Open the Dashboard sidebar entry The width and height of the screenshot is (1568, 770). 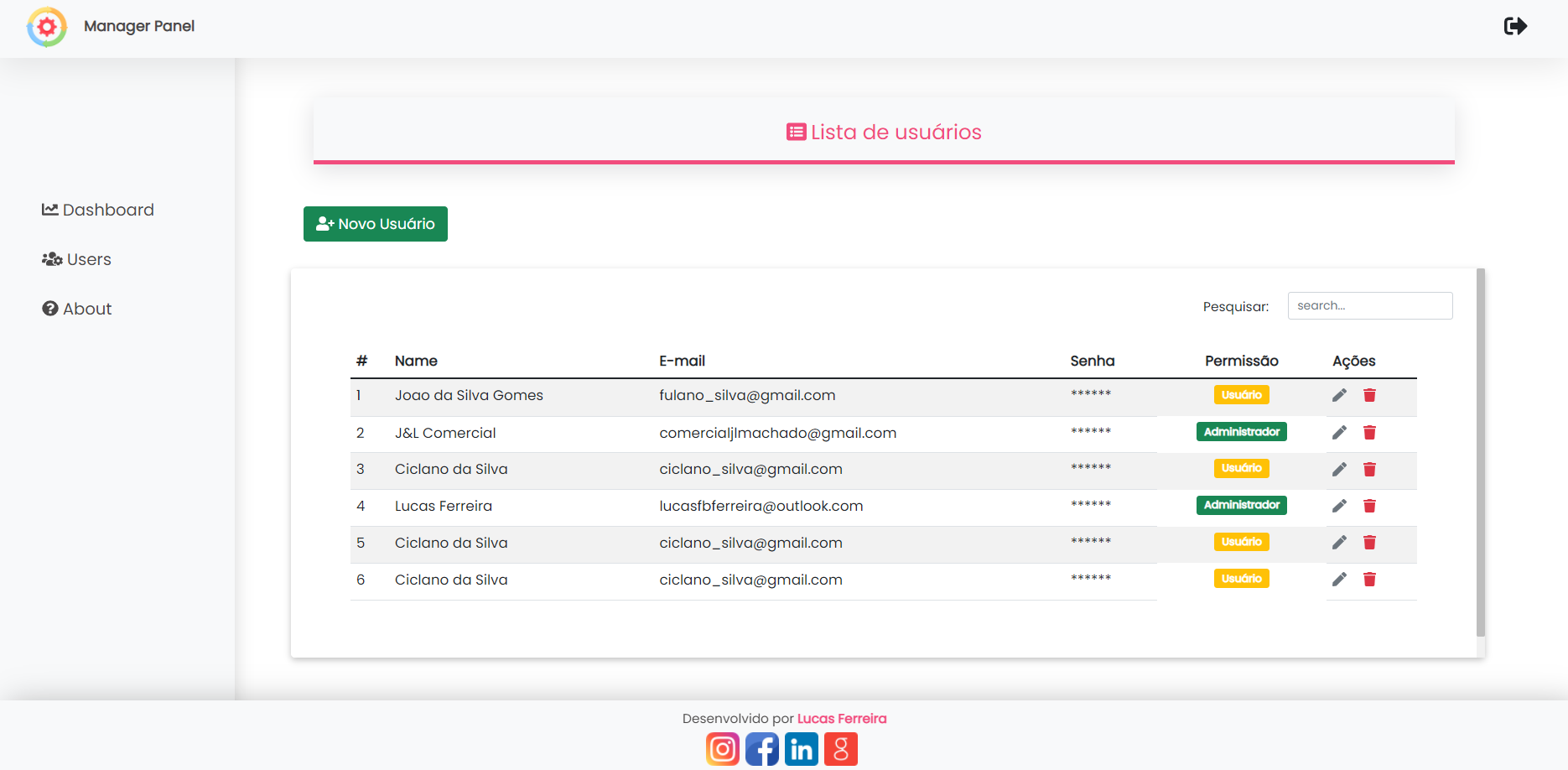pyautogui.click(x=98, y=210)
